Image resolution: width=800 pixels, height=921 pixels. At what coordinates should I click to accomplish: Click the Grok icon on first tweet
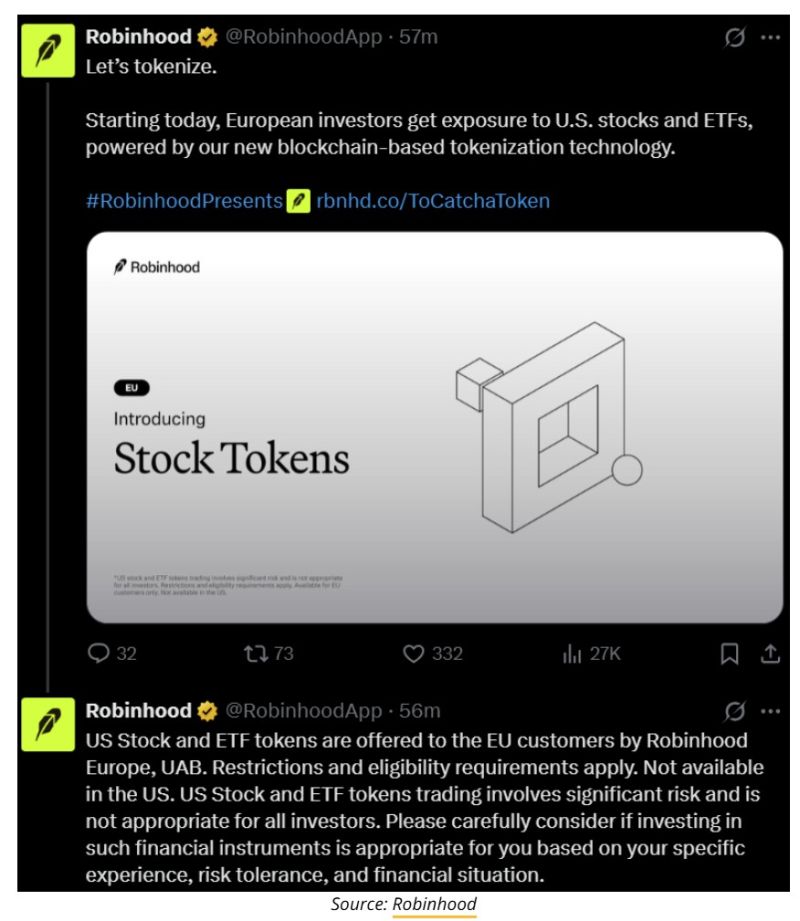pos(735,38)
